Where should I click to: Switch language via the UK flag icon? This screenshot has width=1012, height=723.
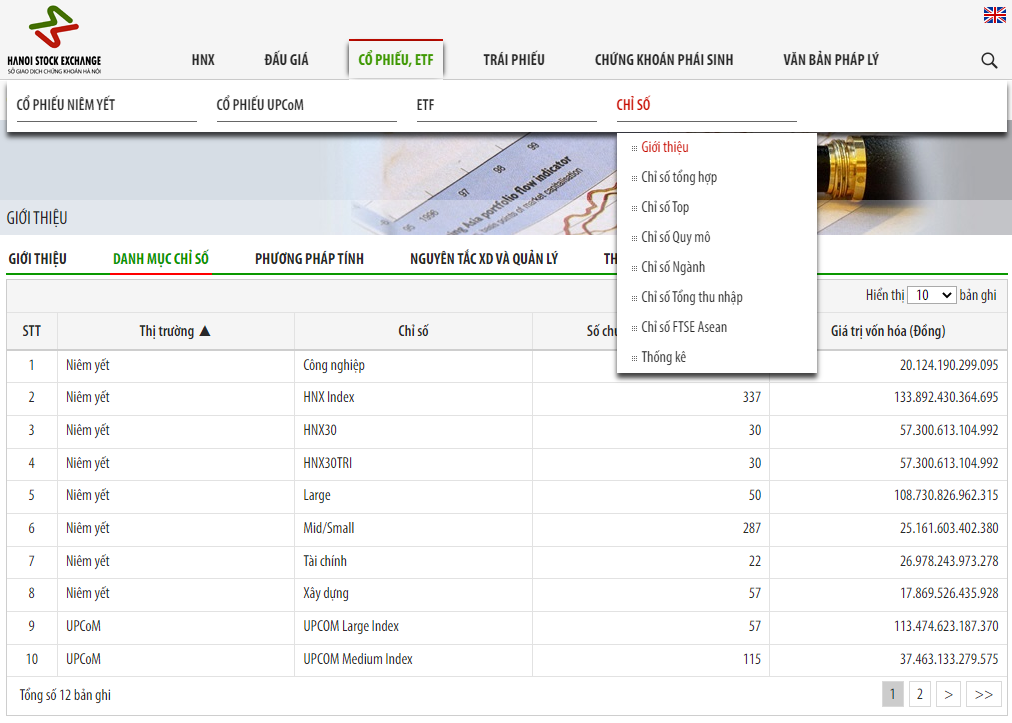point(995,15)
